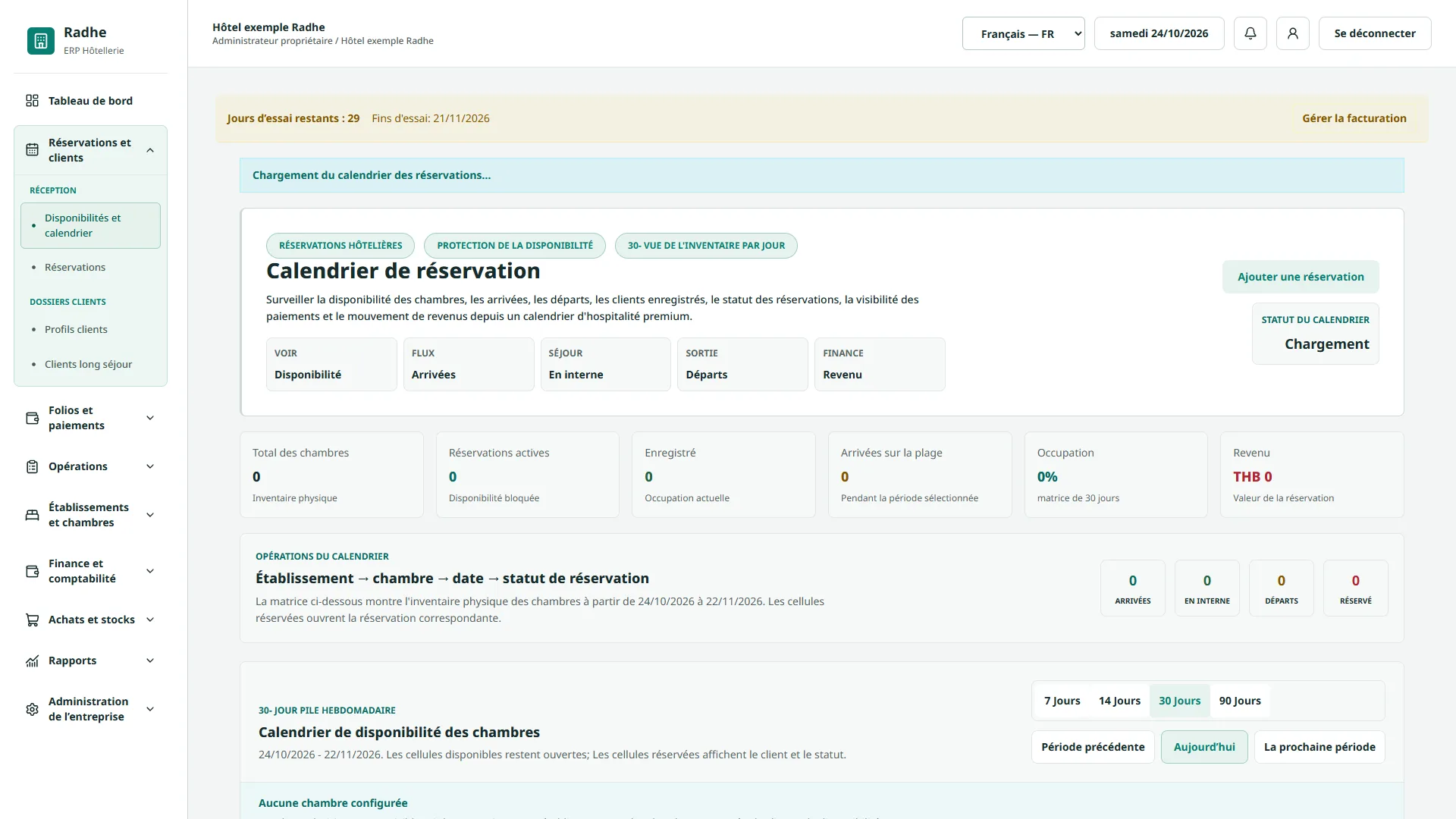Go to Période précédente

pos(1093,747)
